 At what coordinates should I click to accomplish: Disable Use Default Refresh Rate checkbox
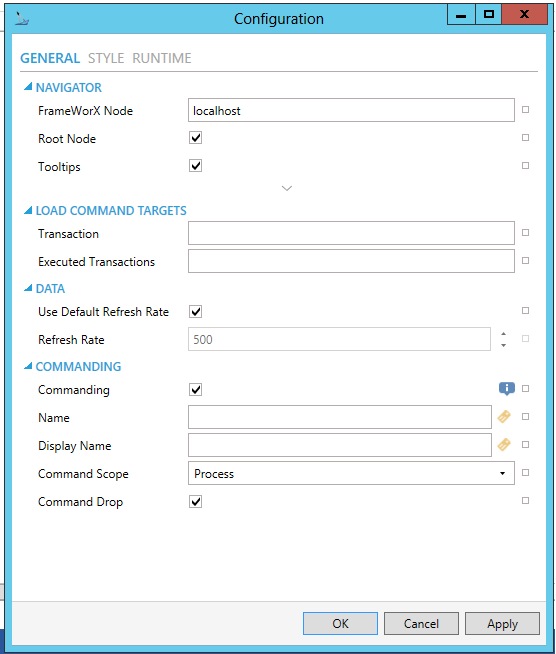tap(195, 312)
